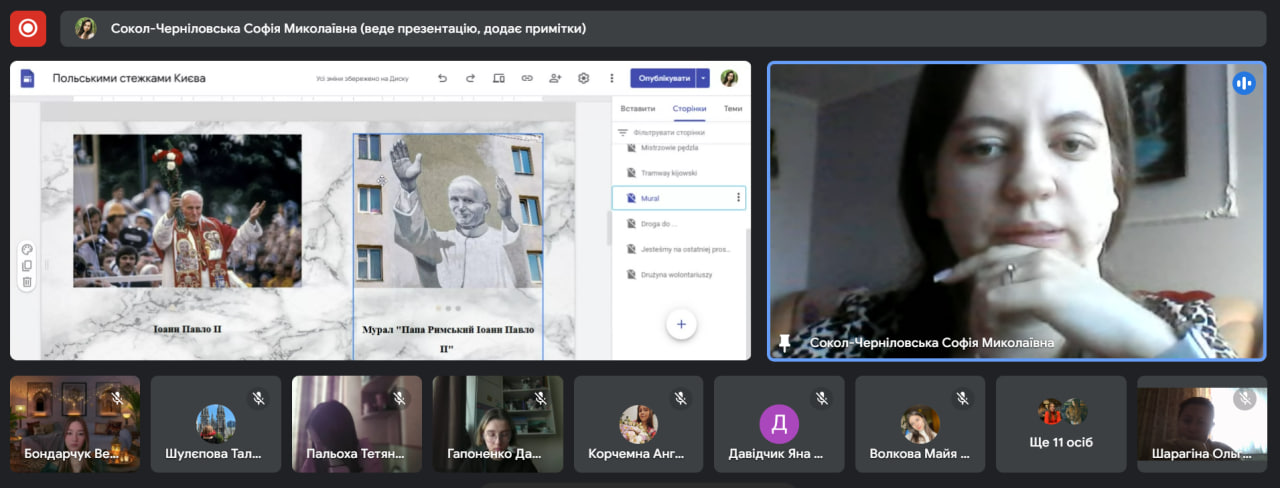Switch to the Теми tab

733,109
